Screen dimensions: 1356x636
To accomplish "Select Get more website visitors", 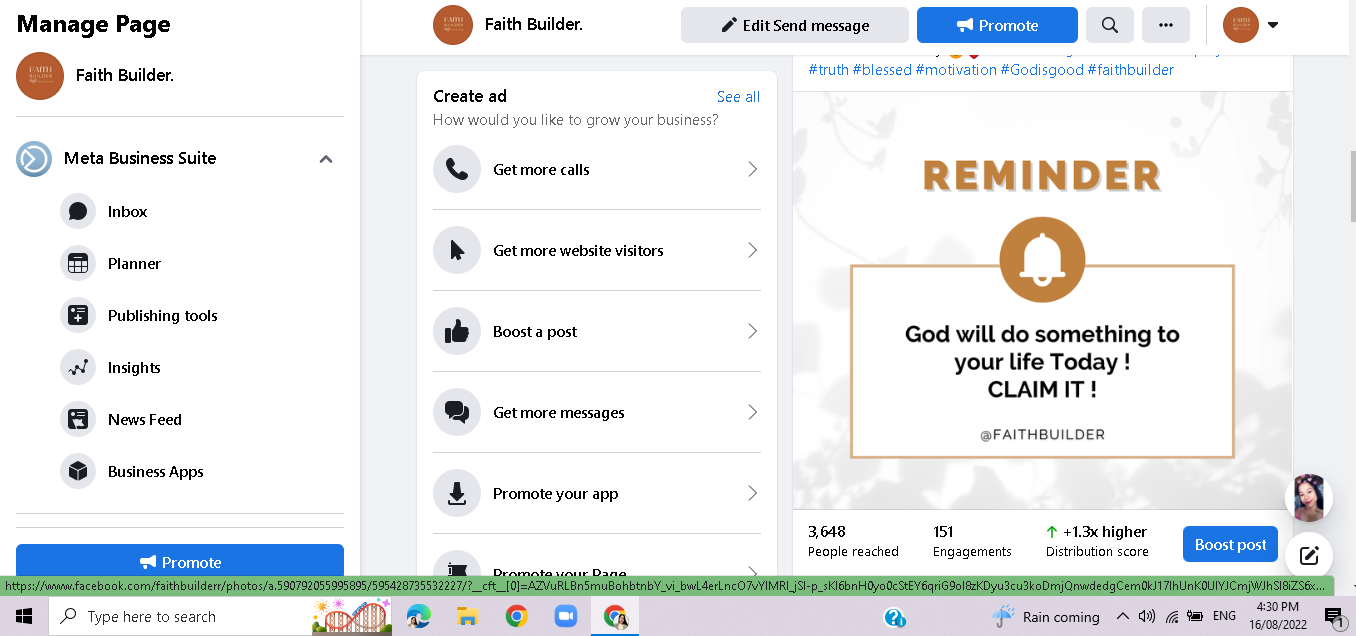I will 597,251.
